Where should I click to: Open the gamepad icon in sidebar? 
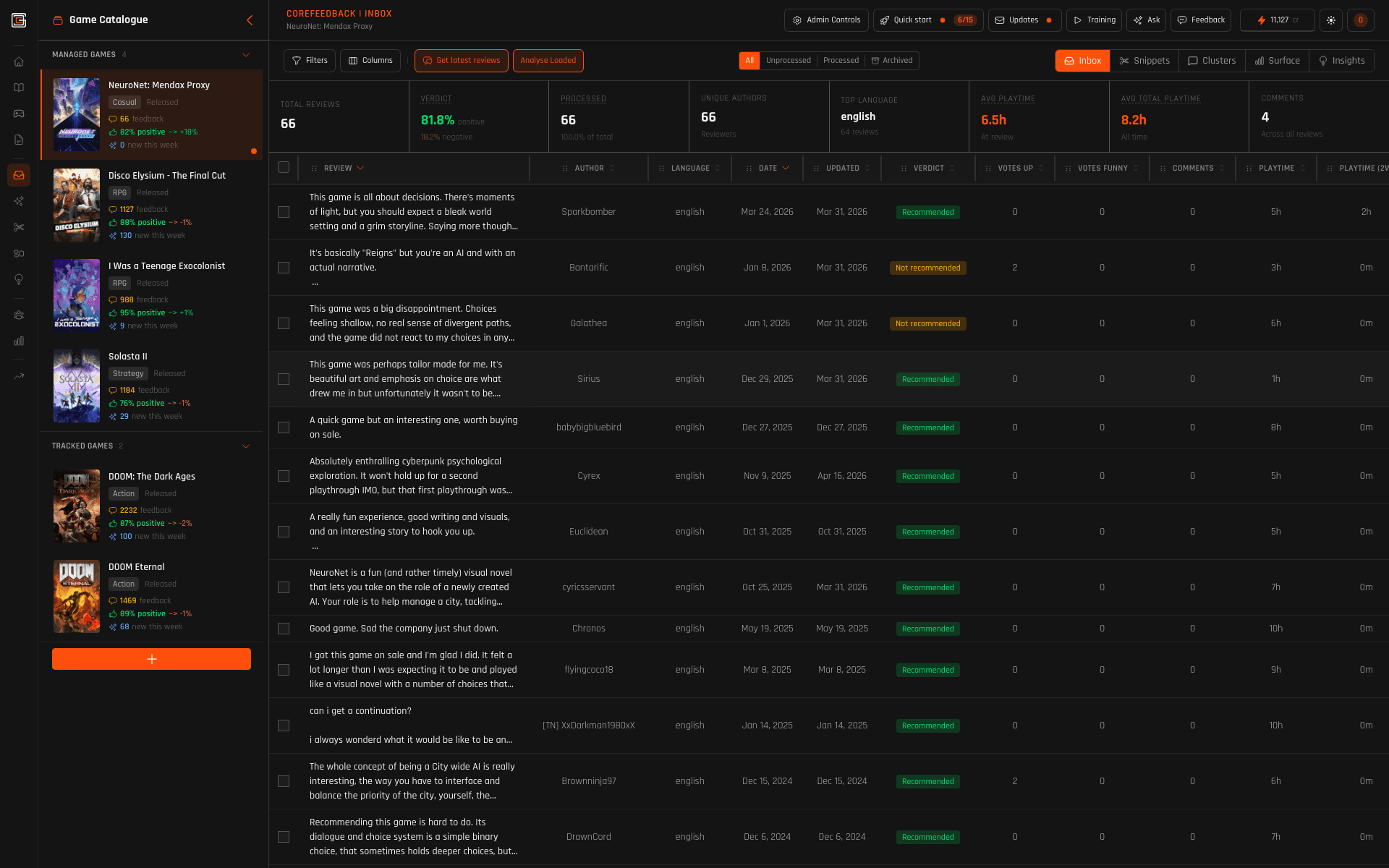click(x=19, y=114)
